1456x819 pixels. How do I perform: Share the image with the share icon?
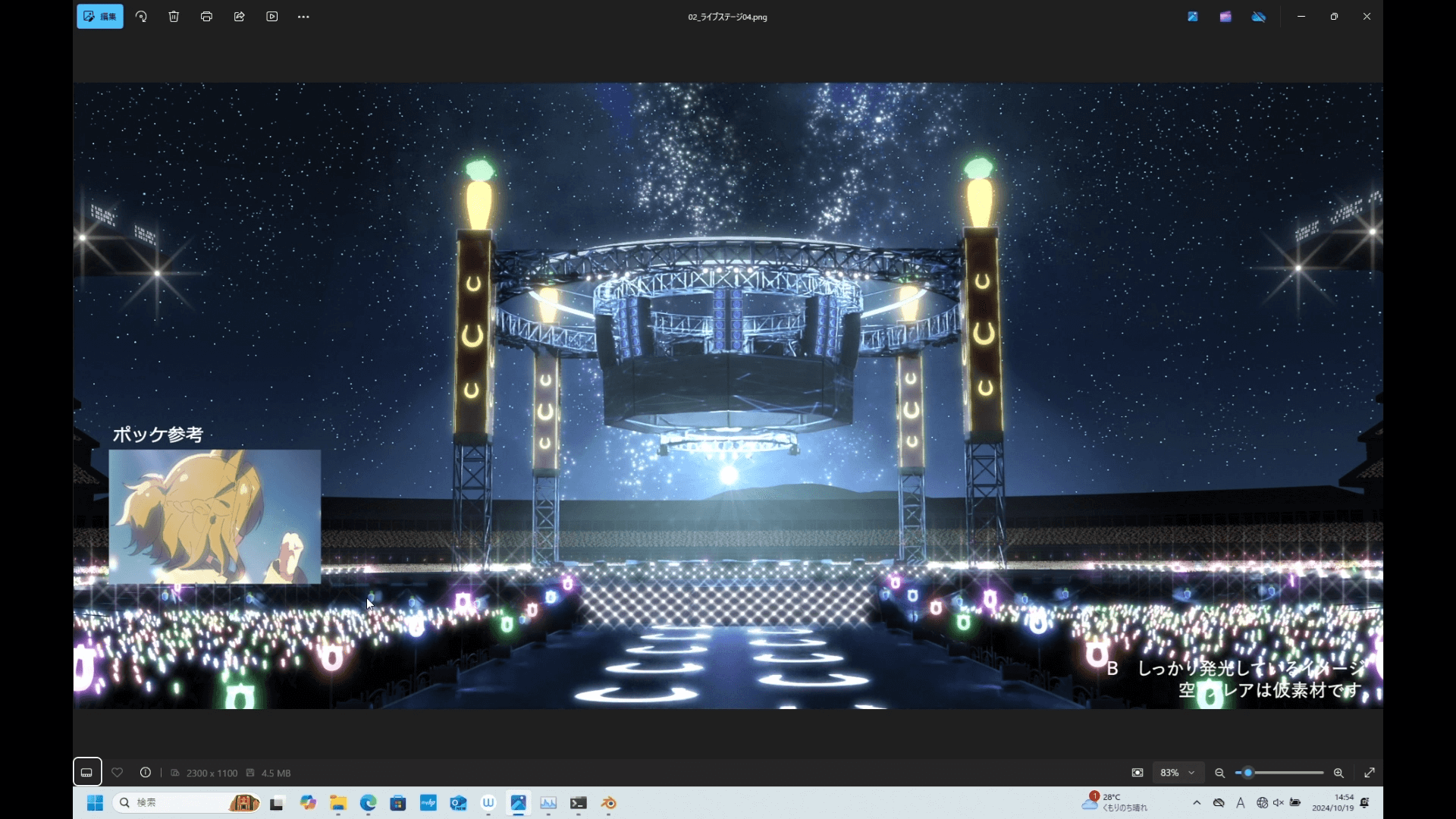click(x=239, y=17)
